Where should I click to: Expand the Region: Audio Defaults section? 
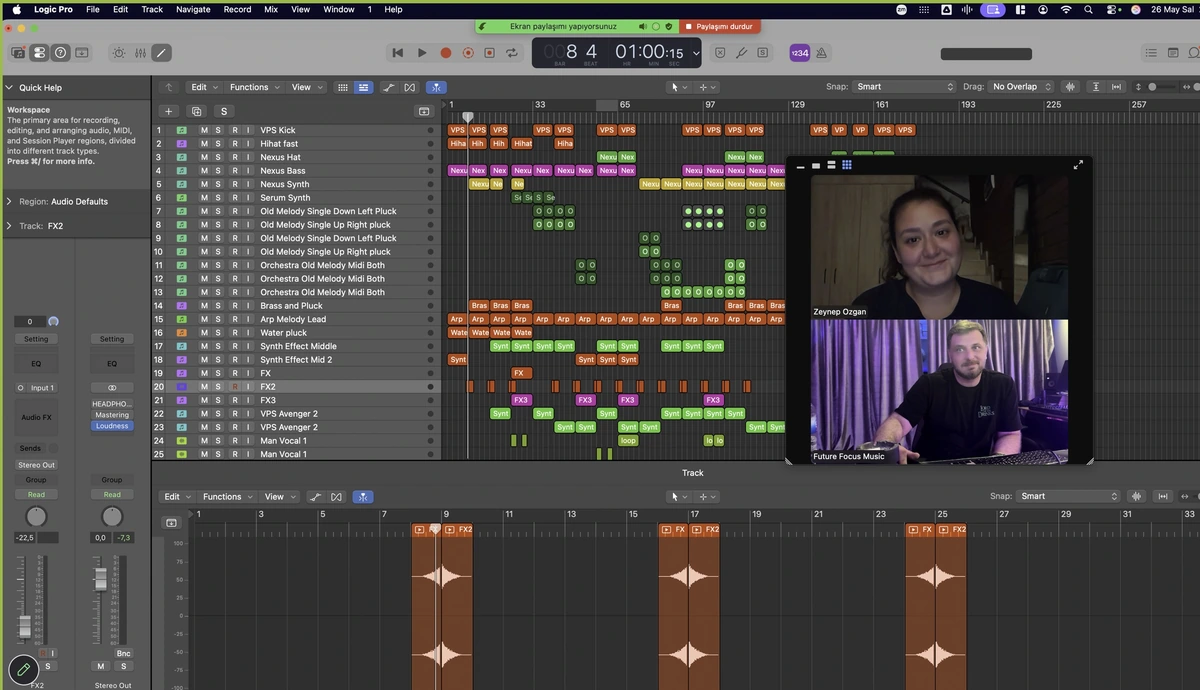[x=9, y=201]
